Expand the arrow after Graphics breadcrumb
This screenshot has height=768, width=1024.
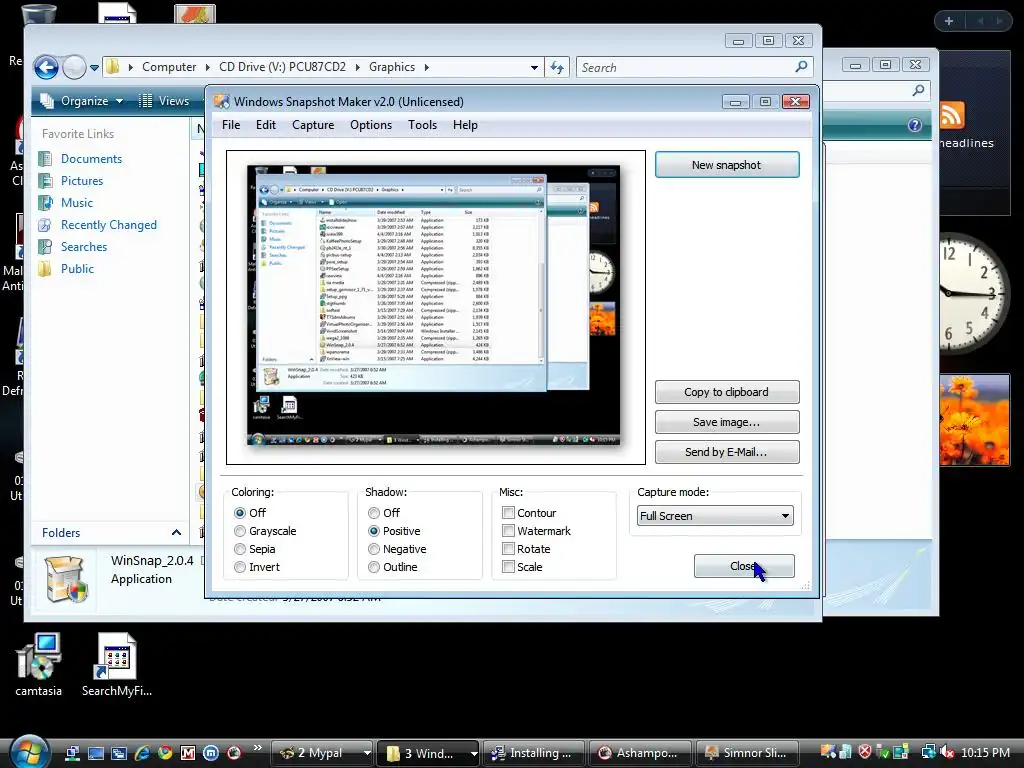pyautogui.click(x=426, y=67)
